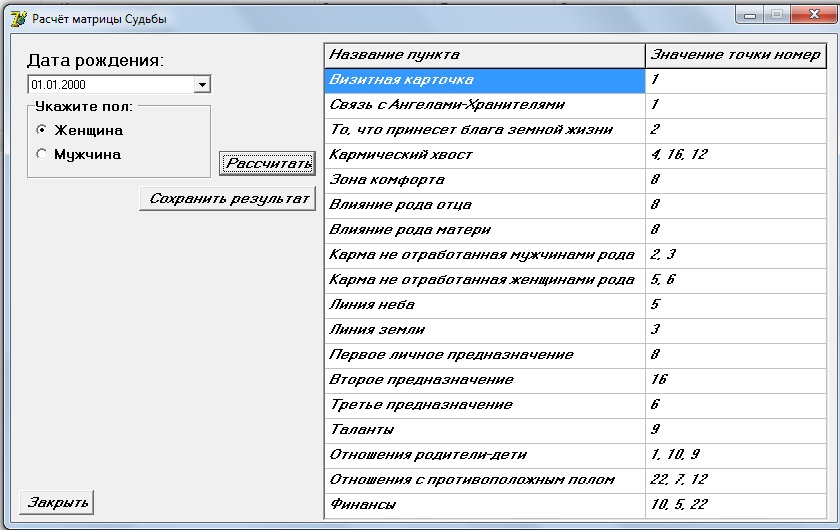Image resolution: width=840 pixels, height=530 pixels.
Task: Click the Название пункта column header
Action: 484,55
